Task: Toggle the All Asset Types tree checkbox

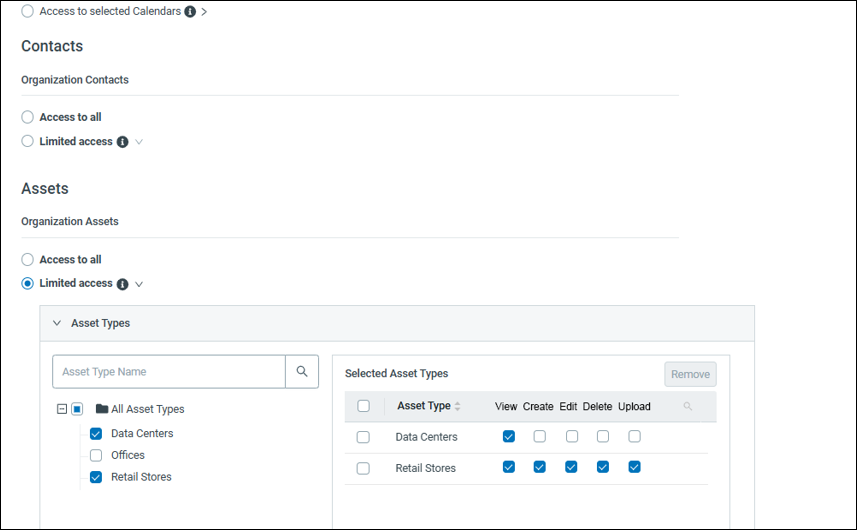Action: pos(77,409)
